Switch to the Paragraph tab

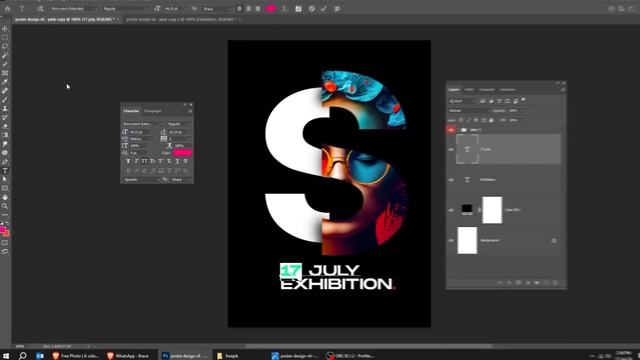pos(153,111)
